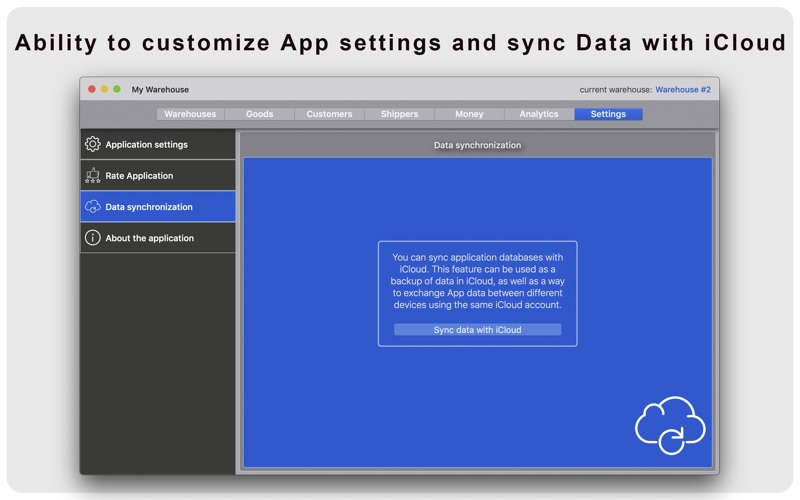Click the Warehouse #2 link
Viewport: 800px width, 500px height.
coord(683,89)
